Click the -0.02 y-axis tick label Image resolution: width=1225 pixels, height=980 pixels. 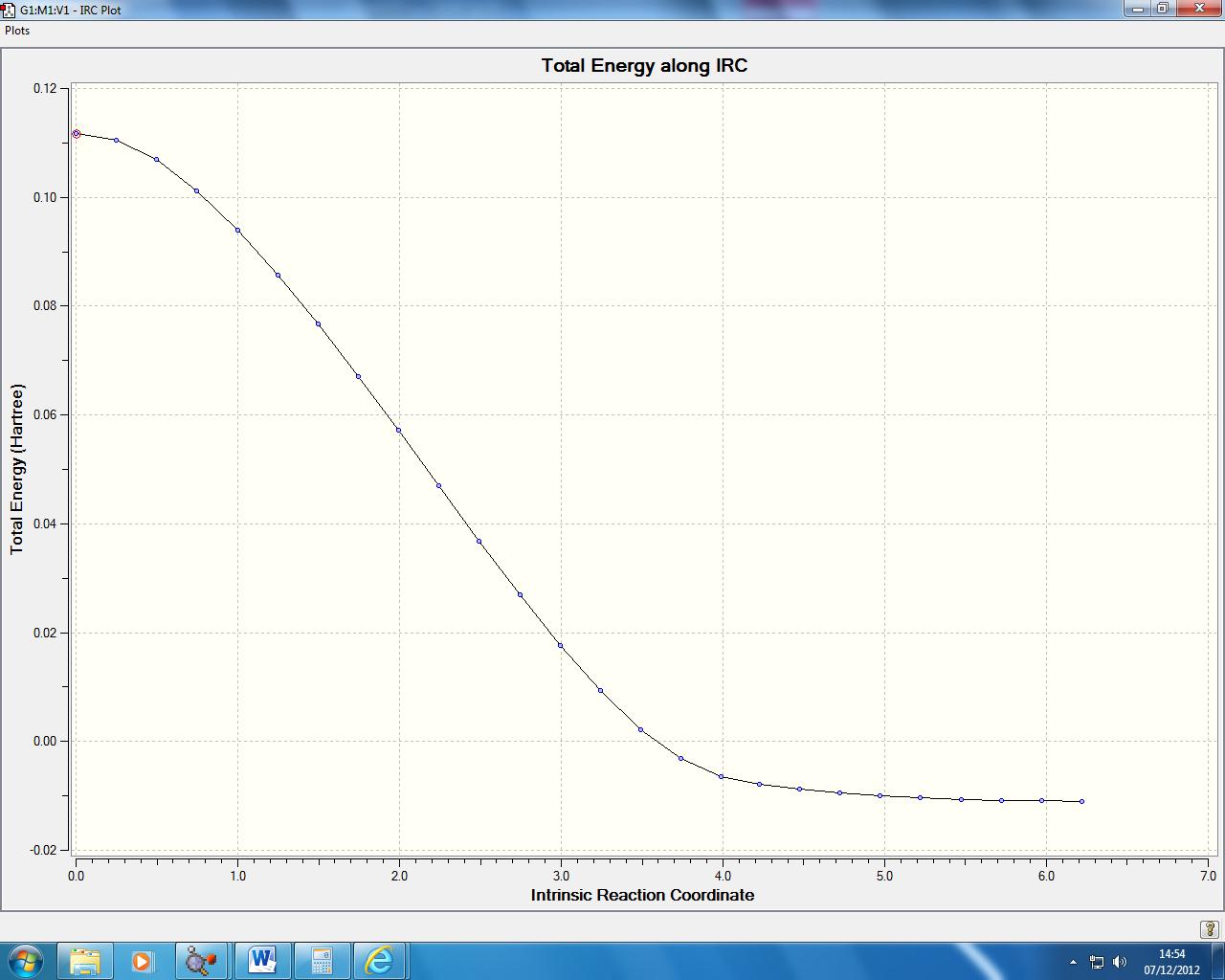(43, 850)
